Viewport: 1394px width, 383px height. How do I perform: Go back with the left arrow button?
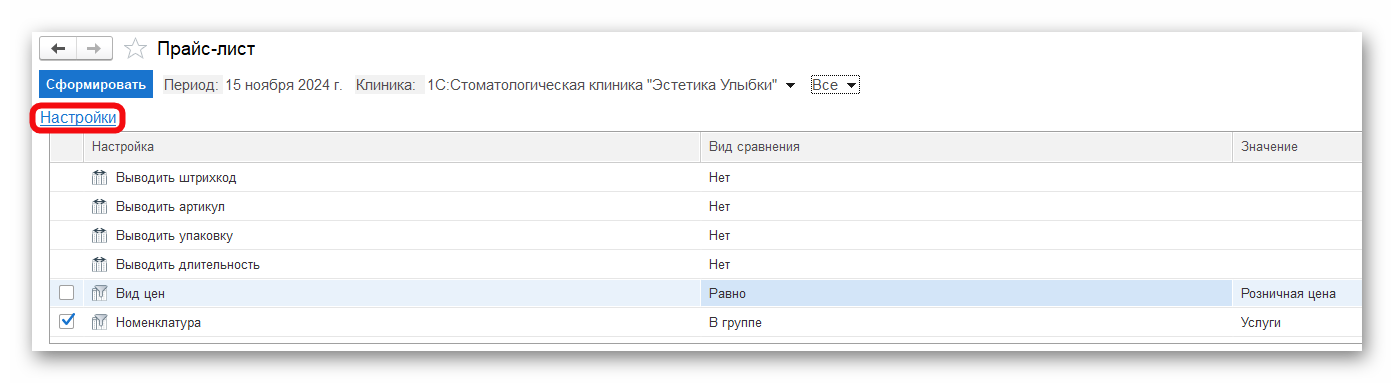click(58, 48)
